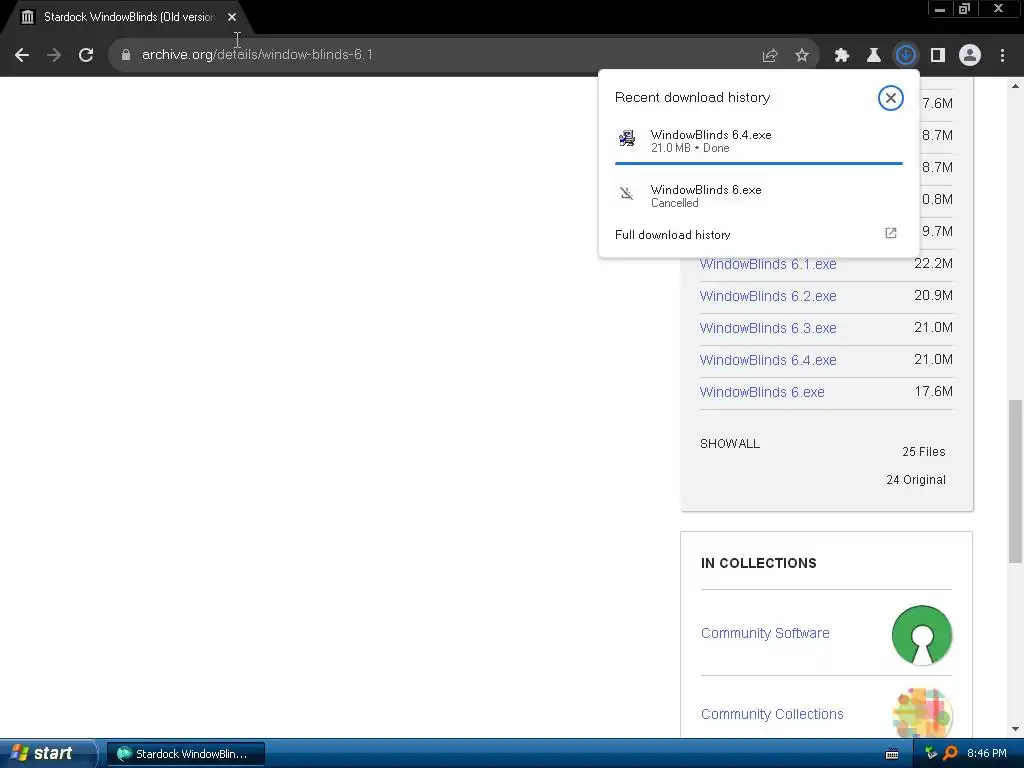Download WindowBlinds 6.1.exe
This screenshot has height=768, width=1024.
coord(768,264)
